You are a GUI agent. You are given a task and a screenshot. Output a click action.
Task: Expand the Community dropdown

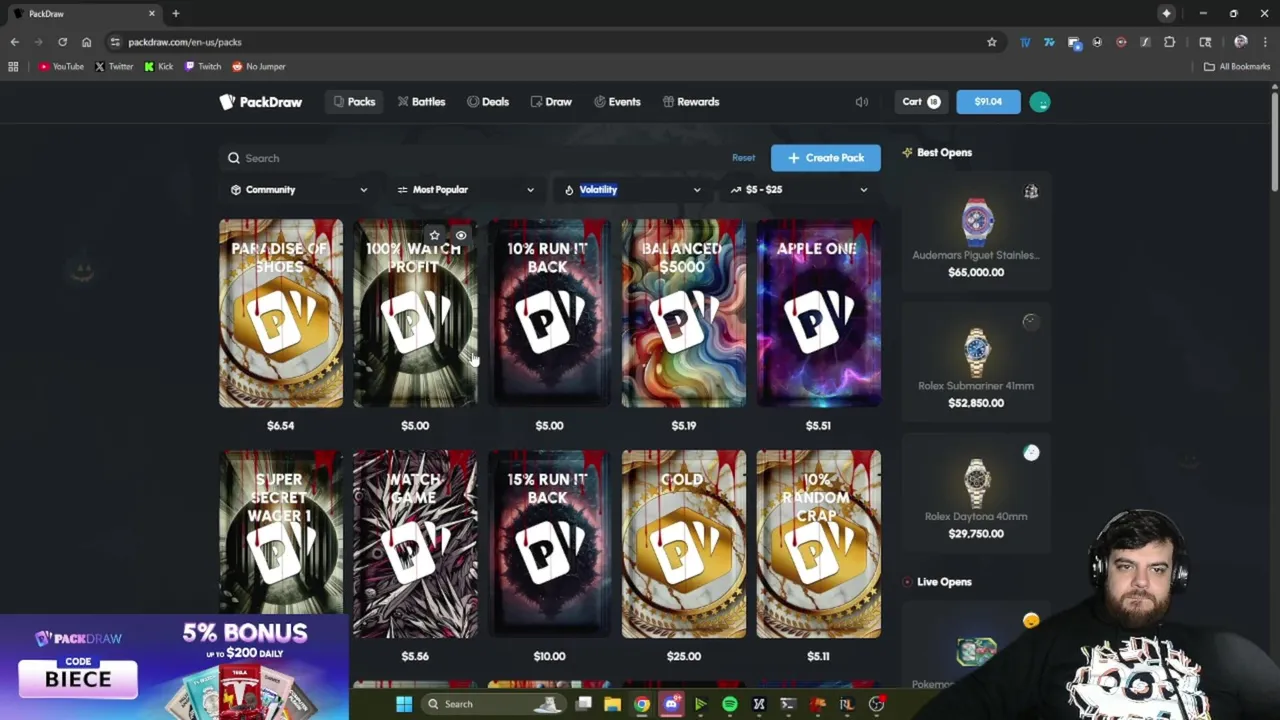click(x=298, y=189)
